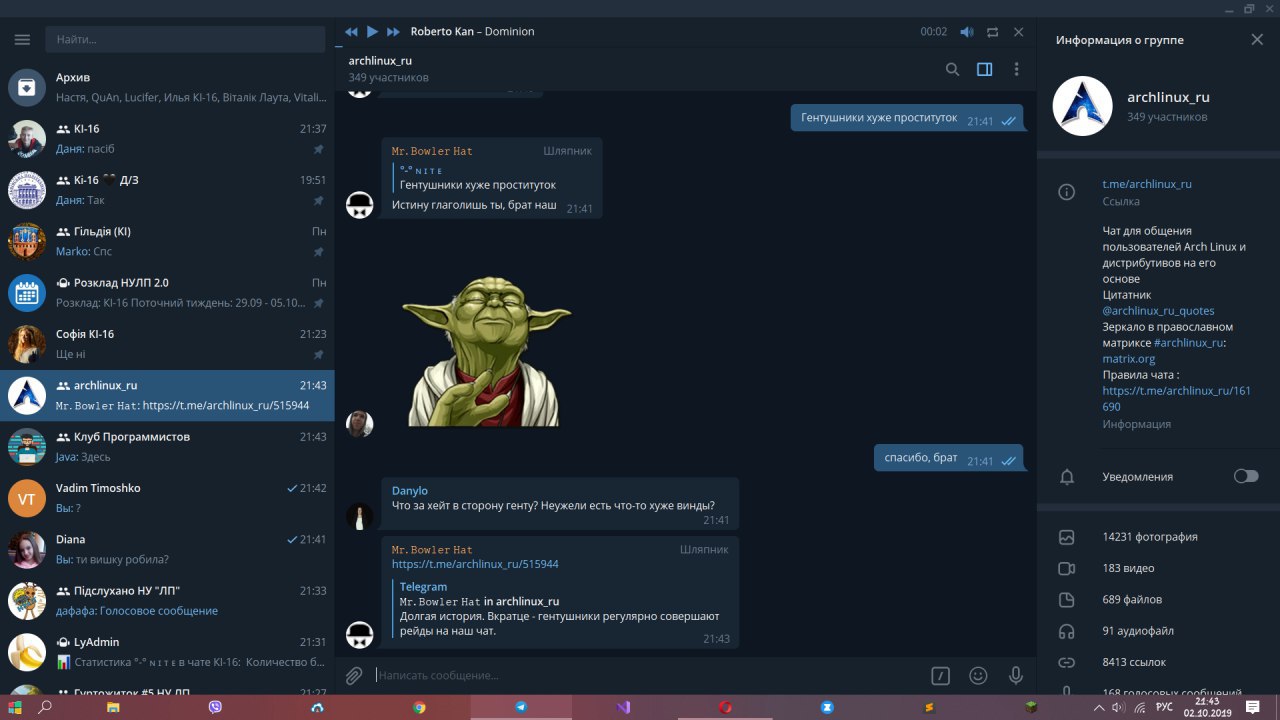
Task: Open the Windows notification center
Action: coord(1253,707)
